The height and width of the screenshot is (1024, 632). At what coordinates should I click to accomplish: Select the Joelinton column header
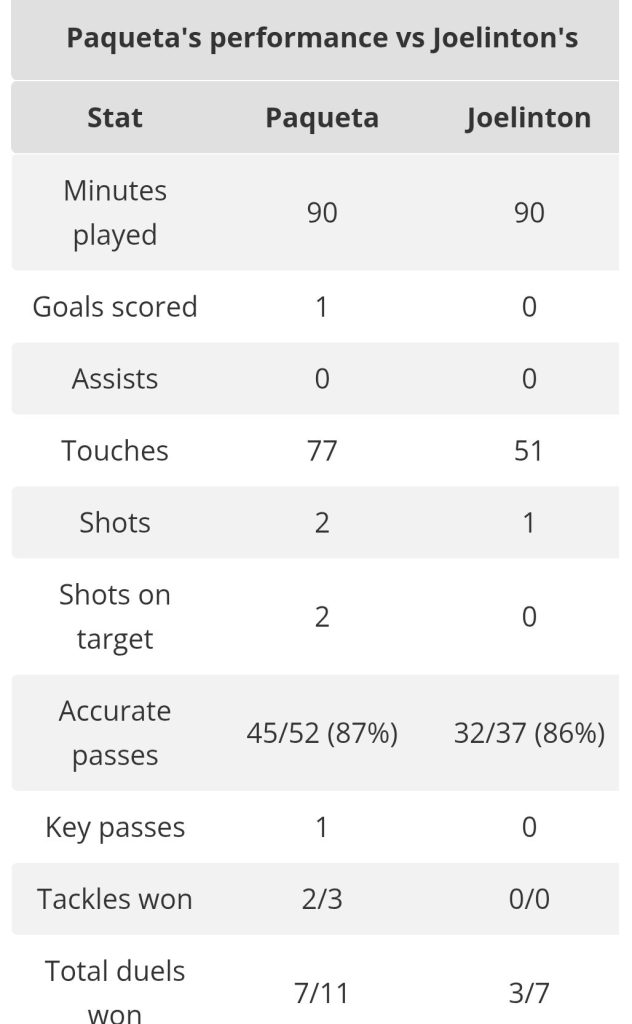(x=528, y=118)
